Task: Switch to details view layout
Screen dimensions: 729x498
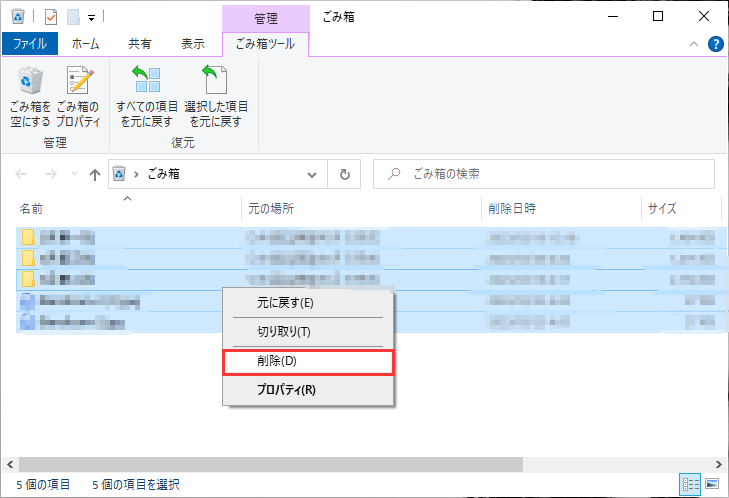Action: tap(690, 484)
